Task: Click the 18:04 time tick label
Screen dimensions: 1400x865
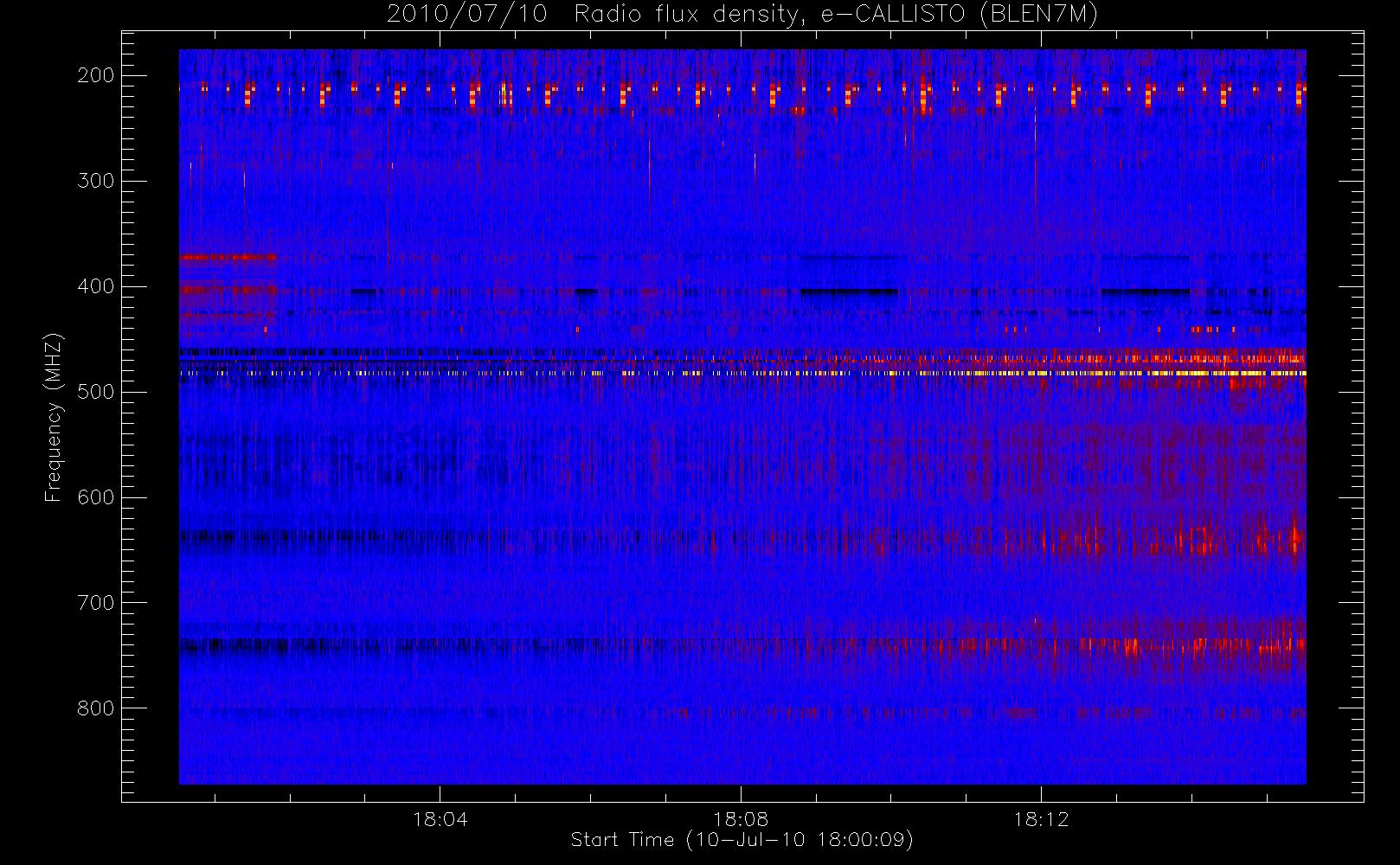Action: (x=440, y=819)
